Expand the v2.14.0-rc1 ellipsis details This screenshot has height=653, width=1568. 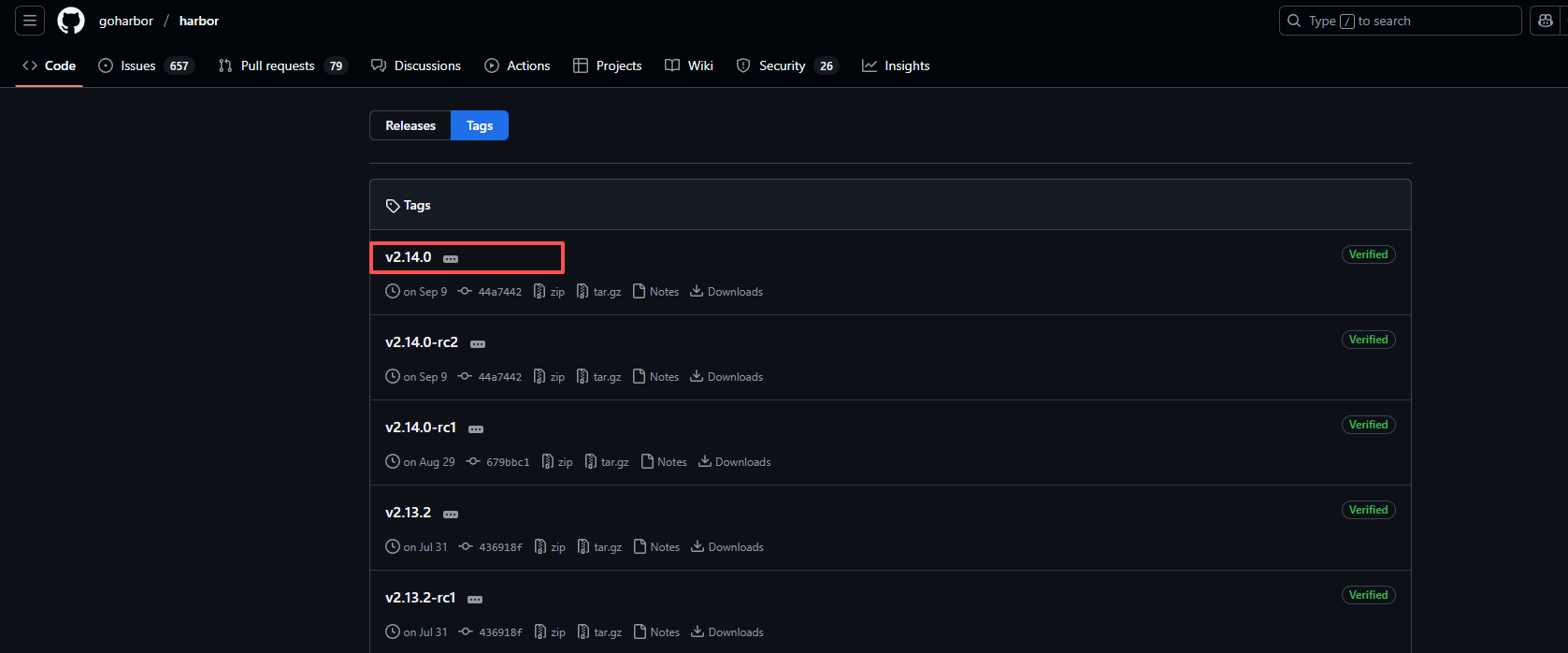[x=476, y=429]
